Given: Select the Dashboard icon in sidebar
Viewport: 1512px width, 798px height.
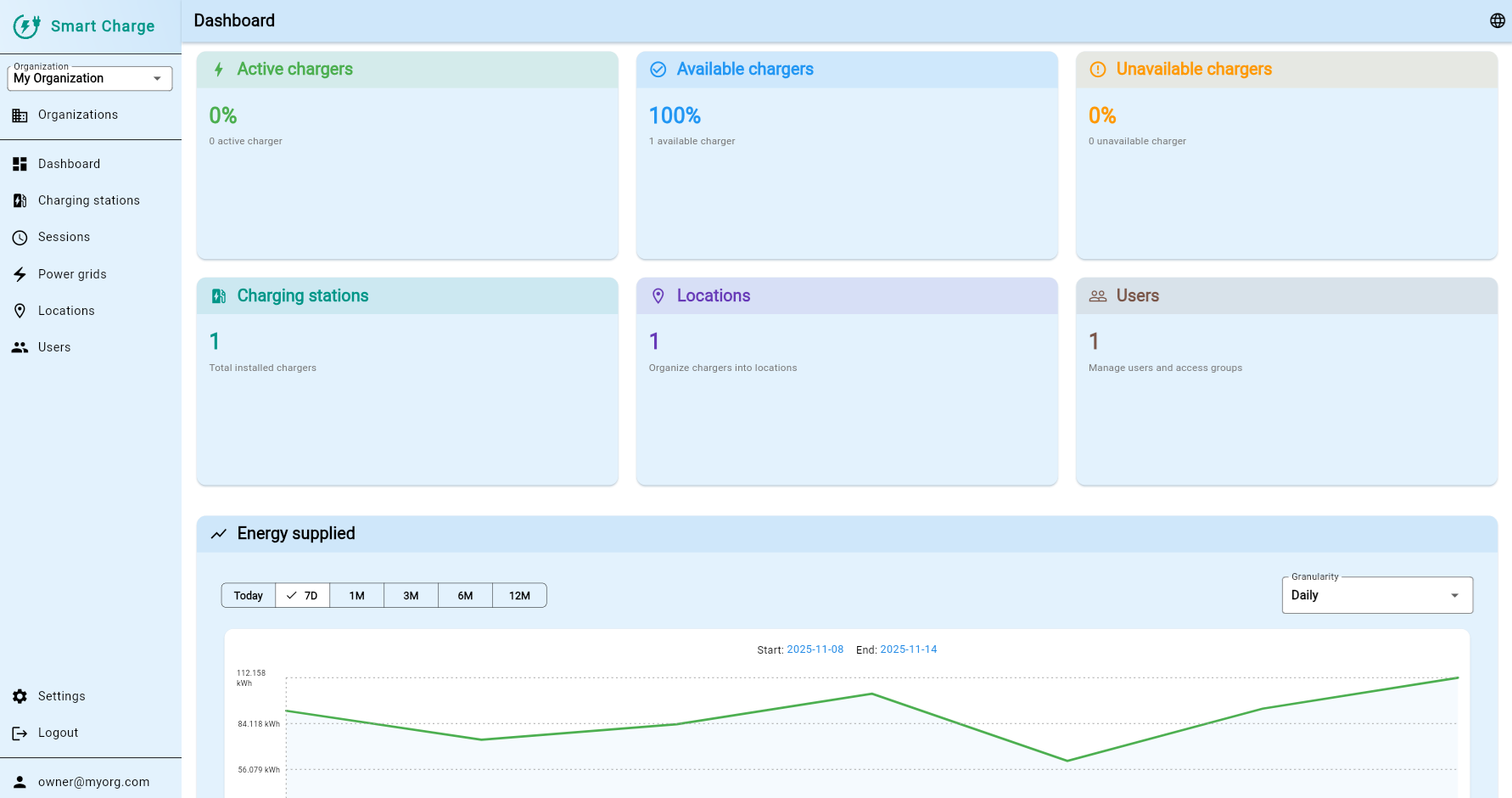Looking at the screenshot, I should [x=20, y=163].
